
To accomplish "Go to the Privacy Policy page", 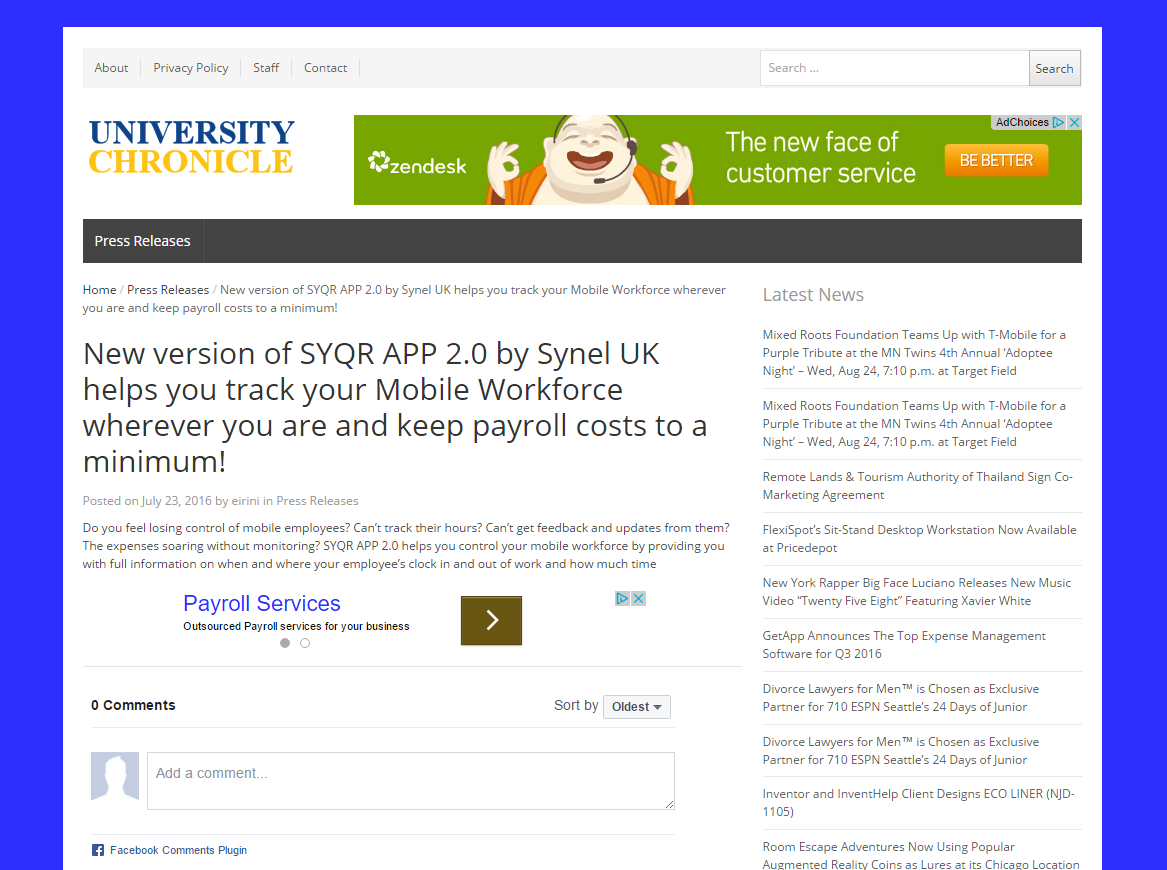I will pyautogui.click(x=190, y=68).
